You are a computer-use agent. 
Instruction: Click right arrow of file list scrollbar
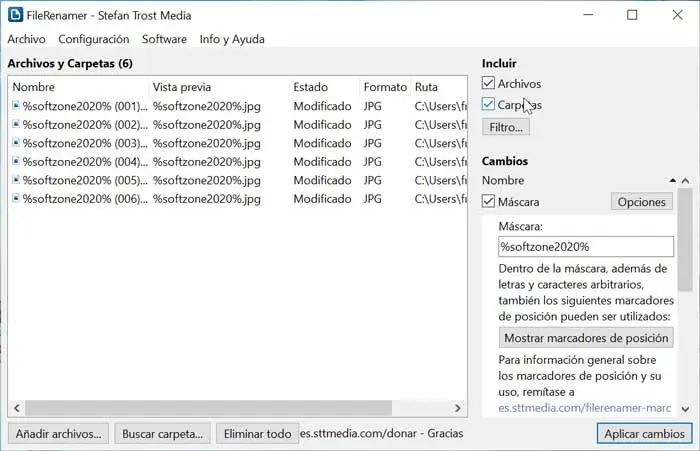458,408
